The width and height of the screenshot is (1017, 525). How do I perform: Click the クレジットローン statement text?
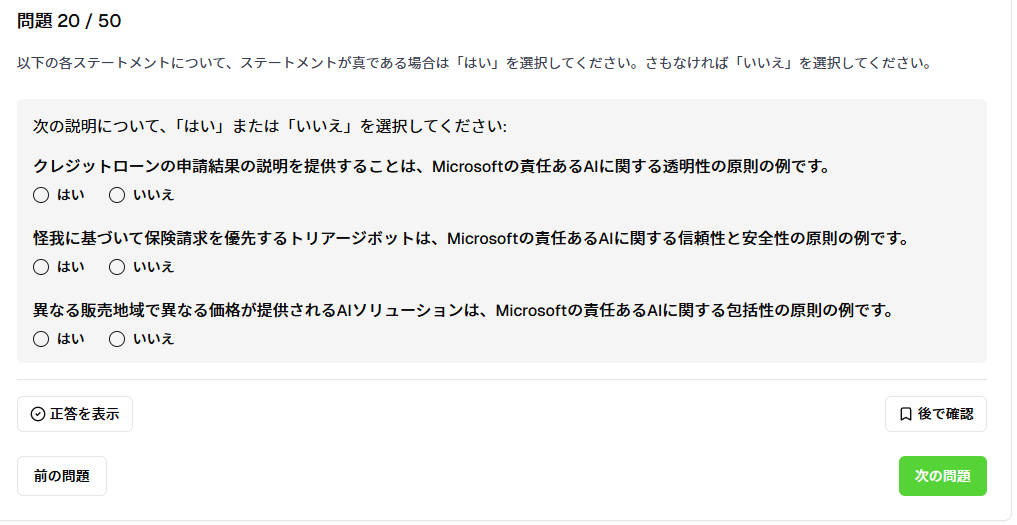tap(432, 167)
